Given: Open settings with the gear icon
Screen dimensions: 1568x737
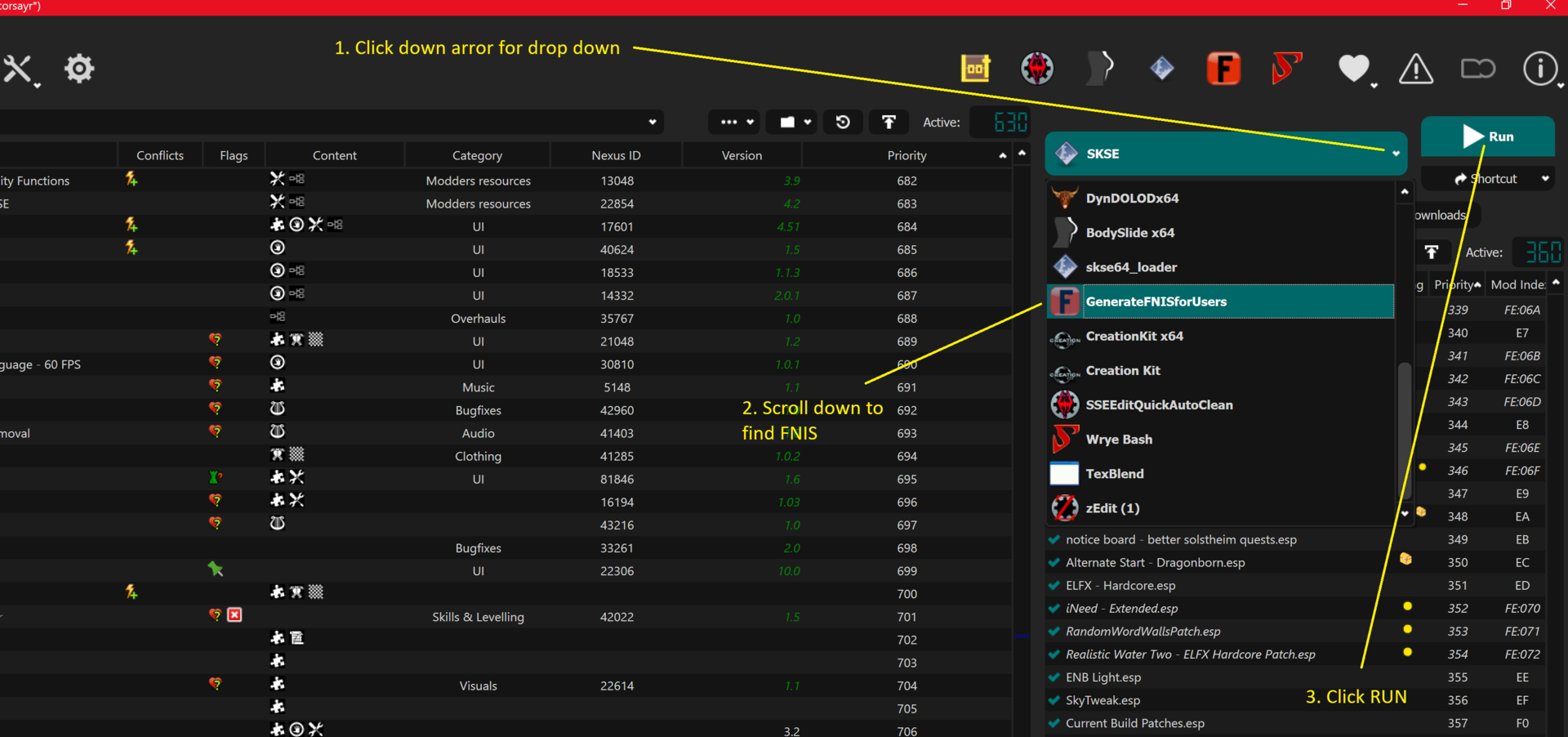Looking at the screenshot, I should click(x=79, y=69).
